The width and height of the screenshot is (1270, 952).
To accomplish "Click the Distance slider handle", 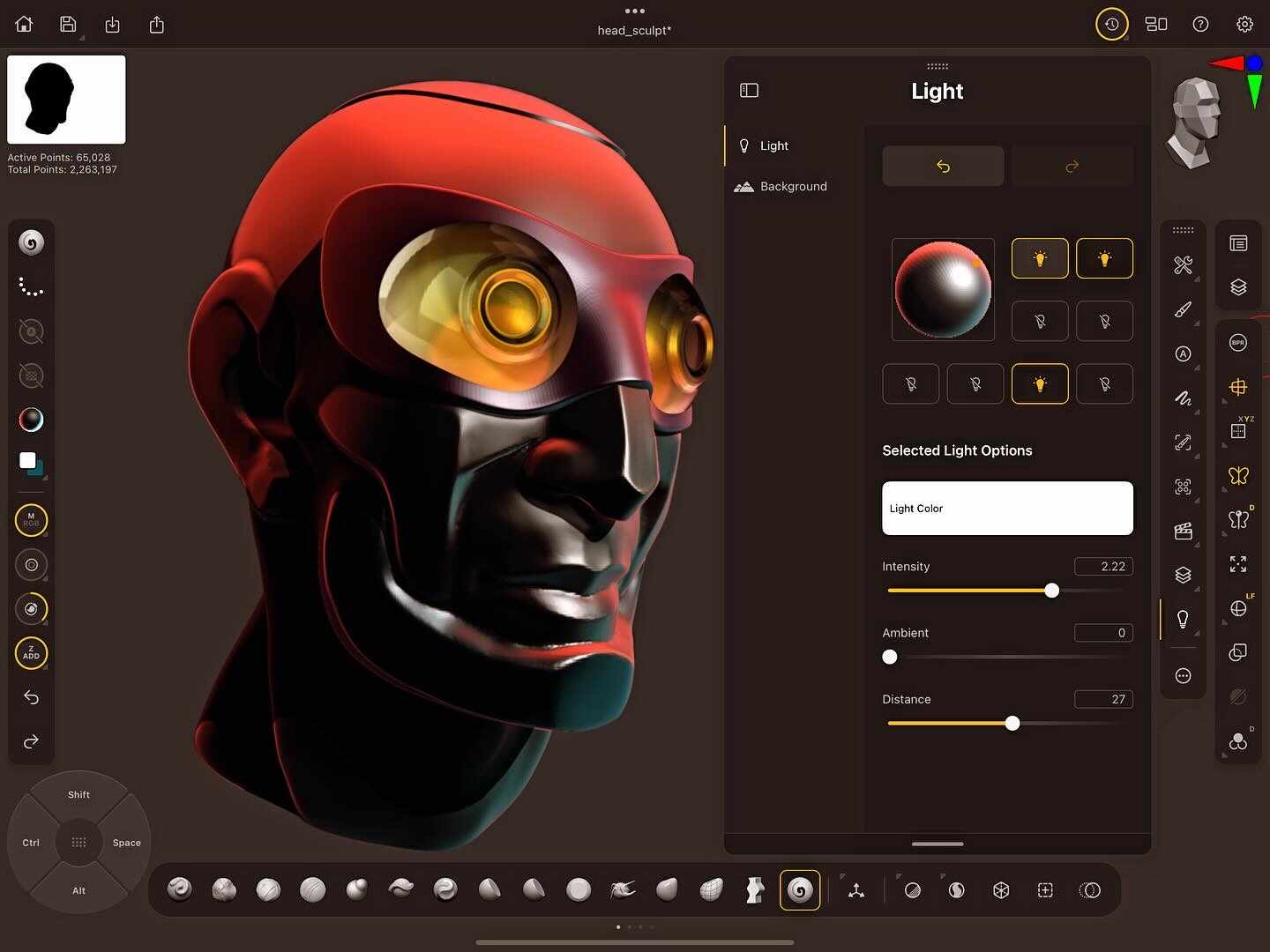I will pyautogui.click(x=1012, y=723).
